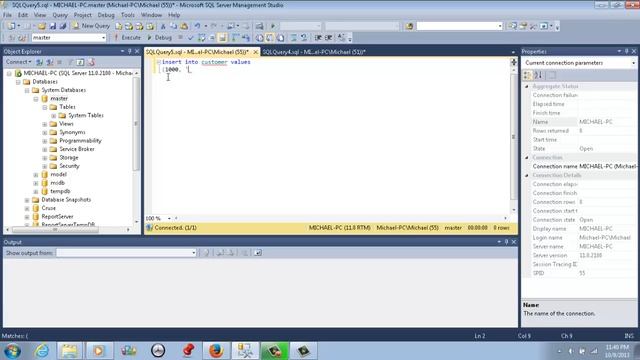Click the Object Explorer horizontal scrollbar

pyautogui.click(x=56, y=229)
